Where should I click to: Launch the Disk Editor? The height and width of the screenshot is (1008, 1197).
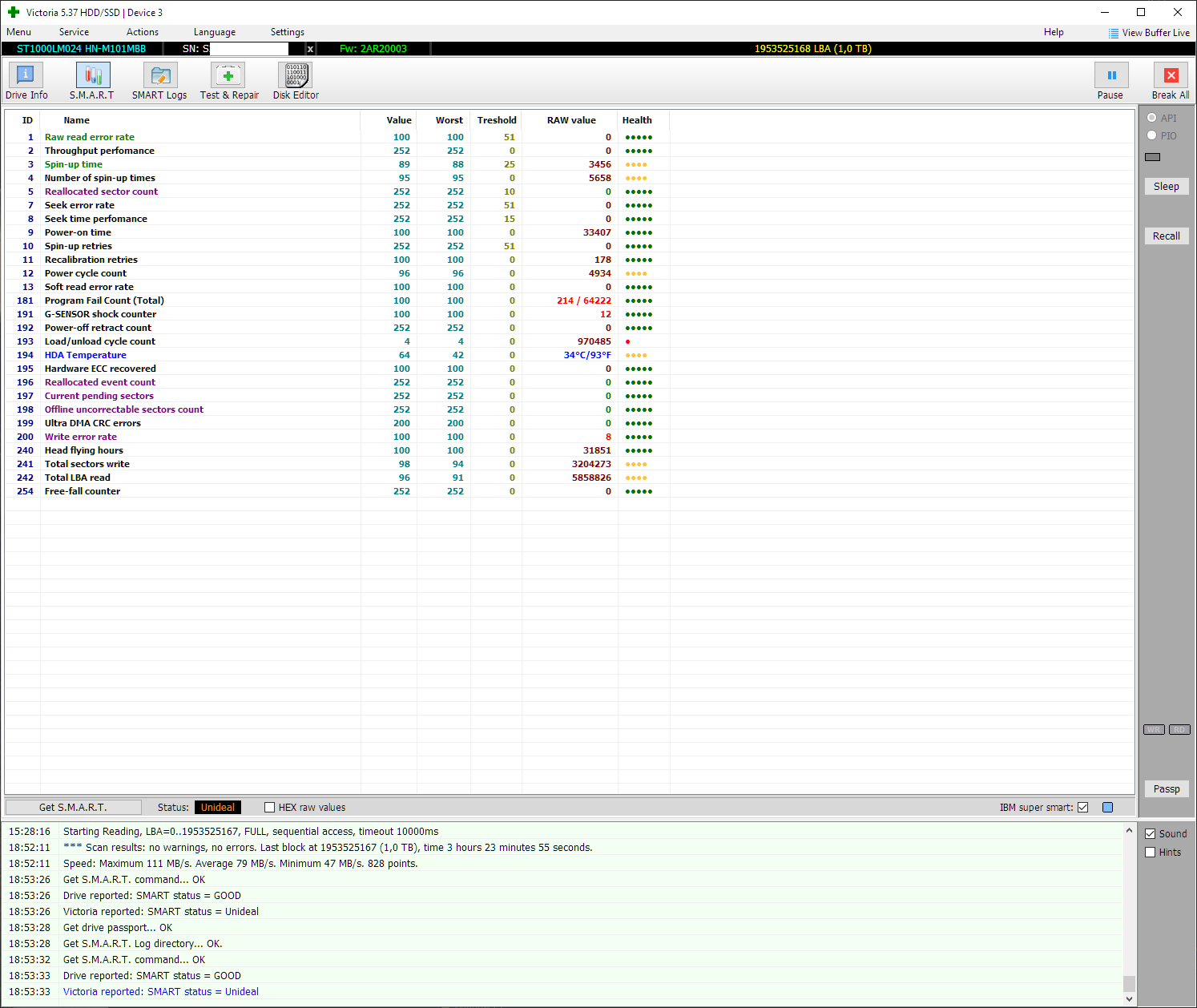point(296,81)
